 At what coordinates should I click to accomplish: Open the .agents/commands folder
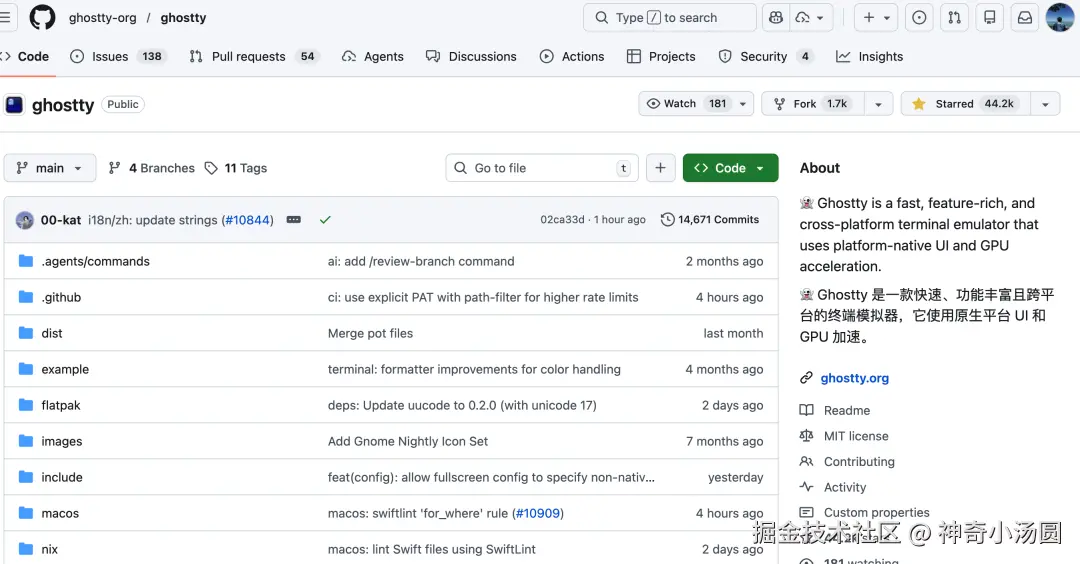[x=95, y=261]
